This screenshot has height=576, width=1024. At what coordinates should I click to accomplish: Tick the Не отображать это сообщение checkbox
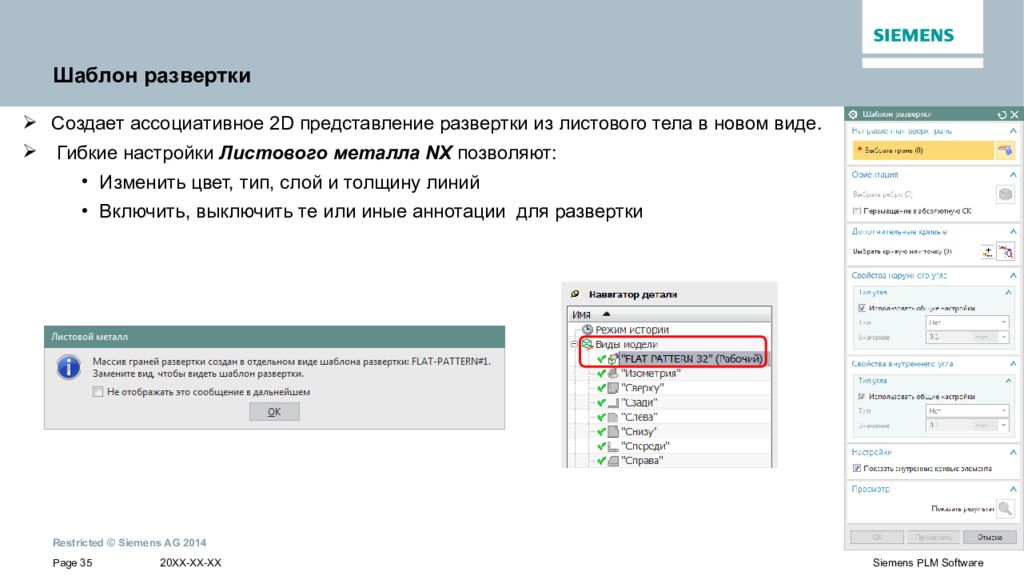click(98, 392)
